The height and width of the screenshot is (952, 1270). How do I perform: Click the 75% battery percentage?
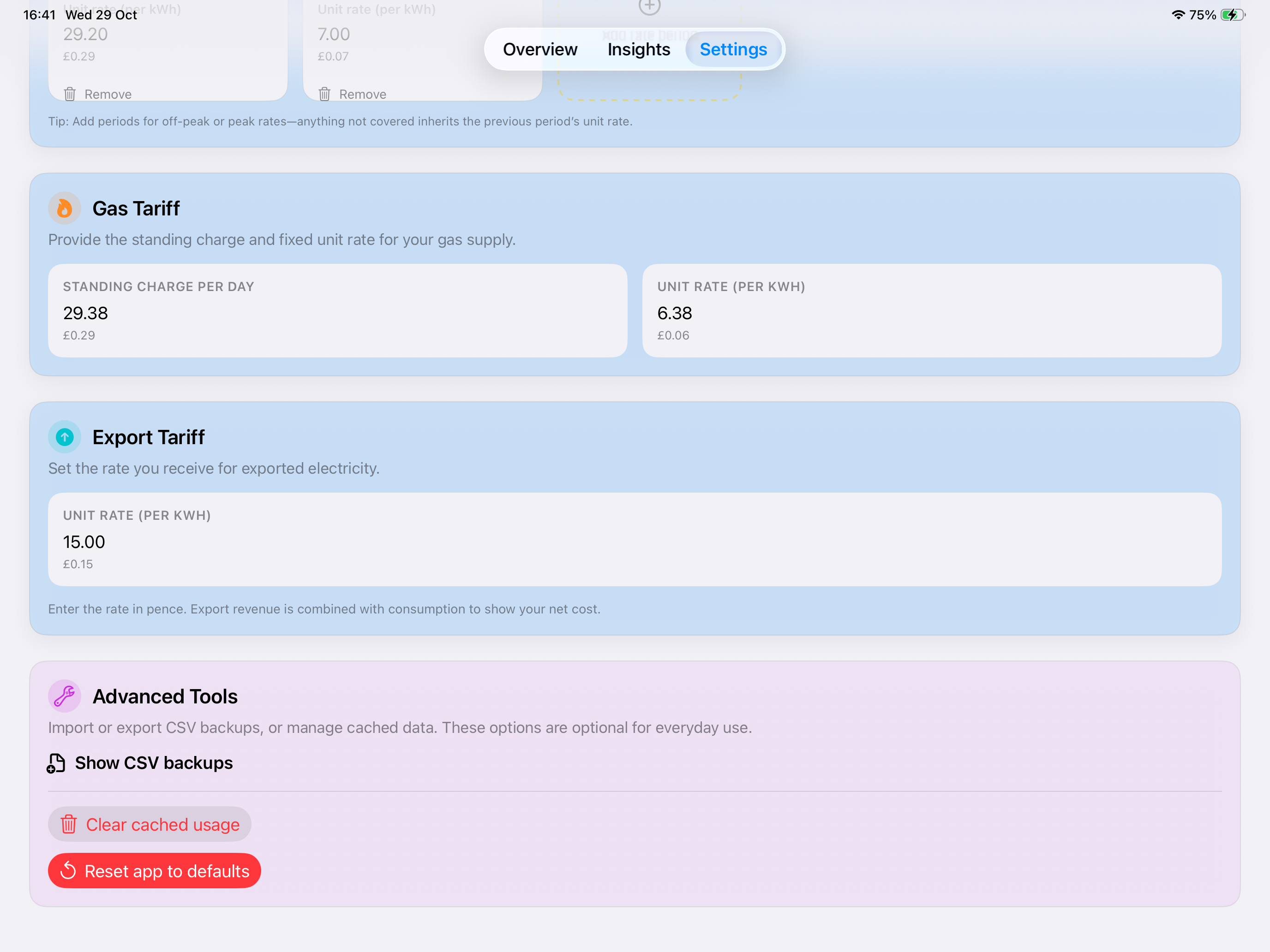(1202, 15)
